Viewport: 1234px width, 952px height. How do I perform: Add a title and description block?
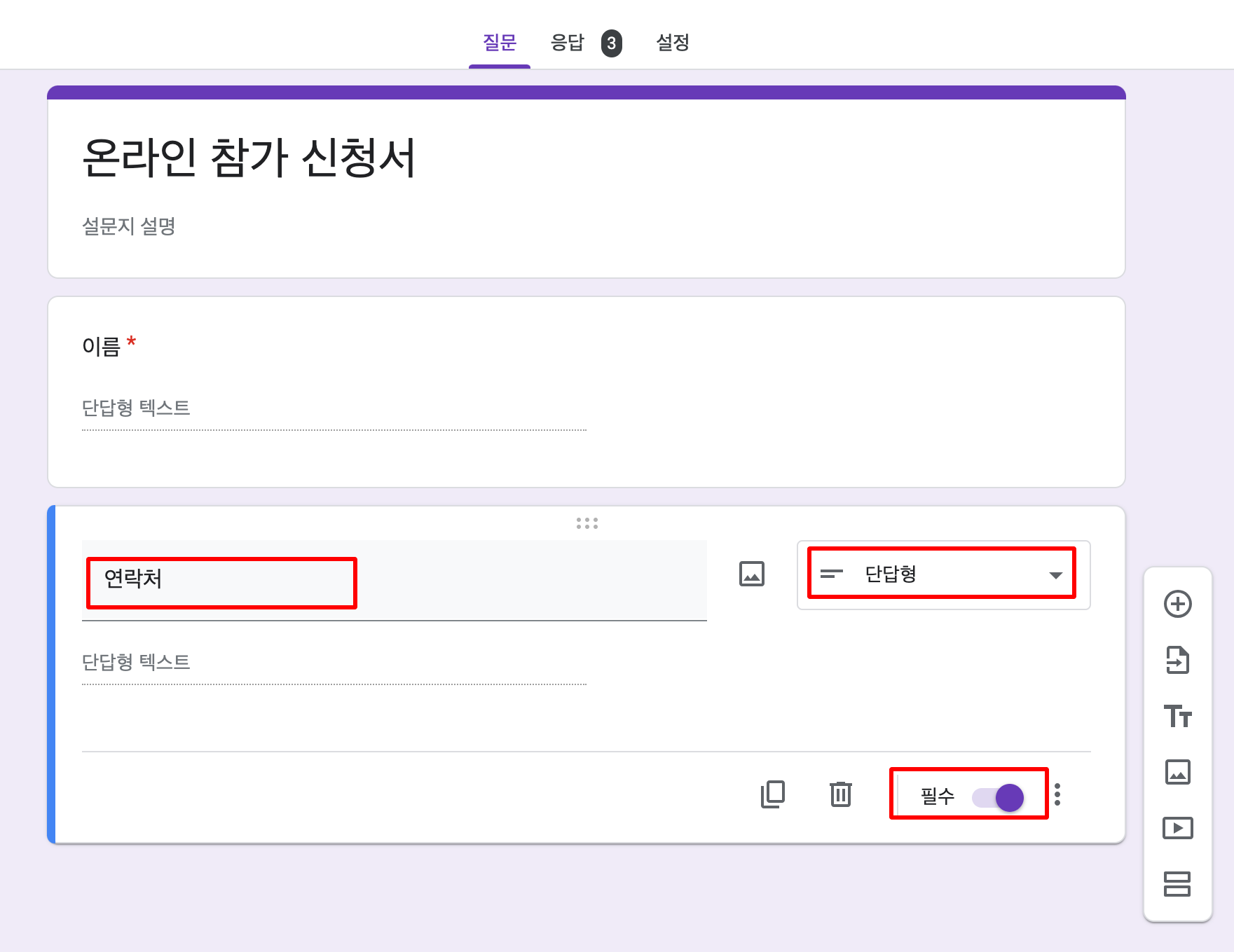1177,716
